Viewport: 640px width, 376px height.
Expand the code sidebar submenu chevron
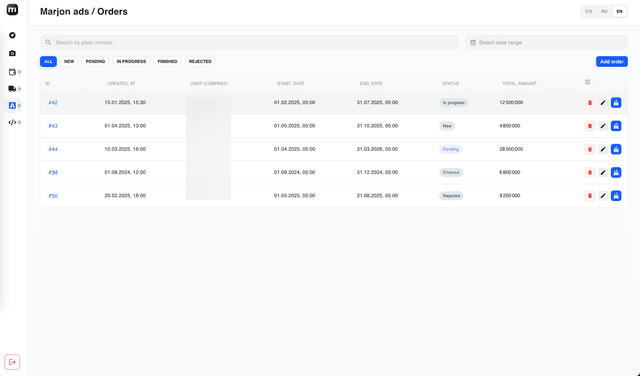[x=19, y=122]
